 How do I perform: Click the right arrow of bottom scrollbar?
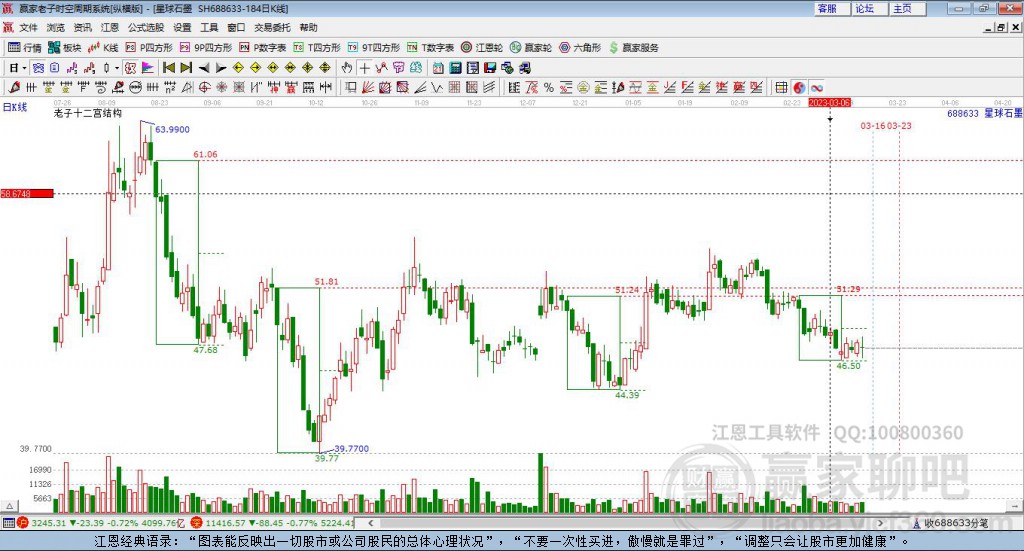(x=880, y=523)
